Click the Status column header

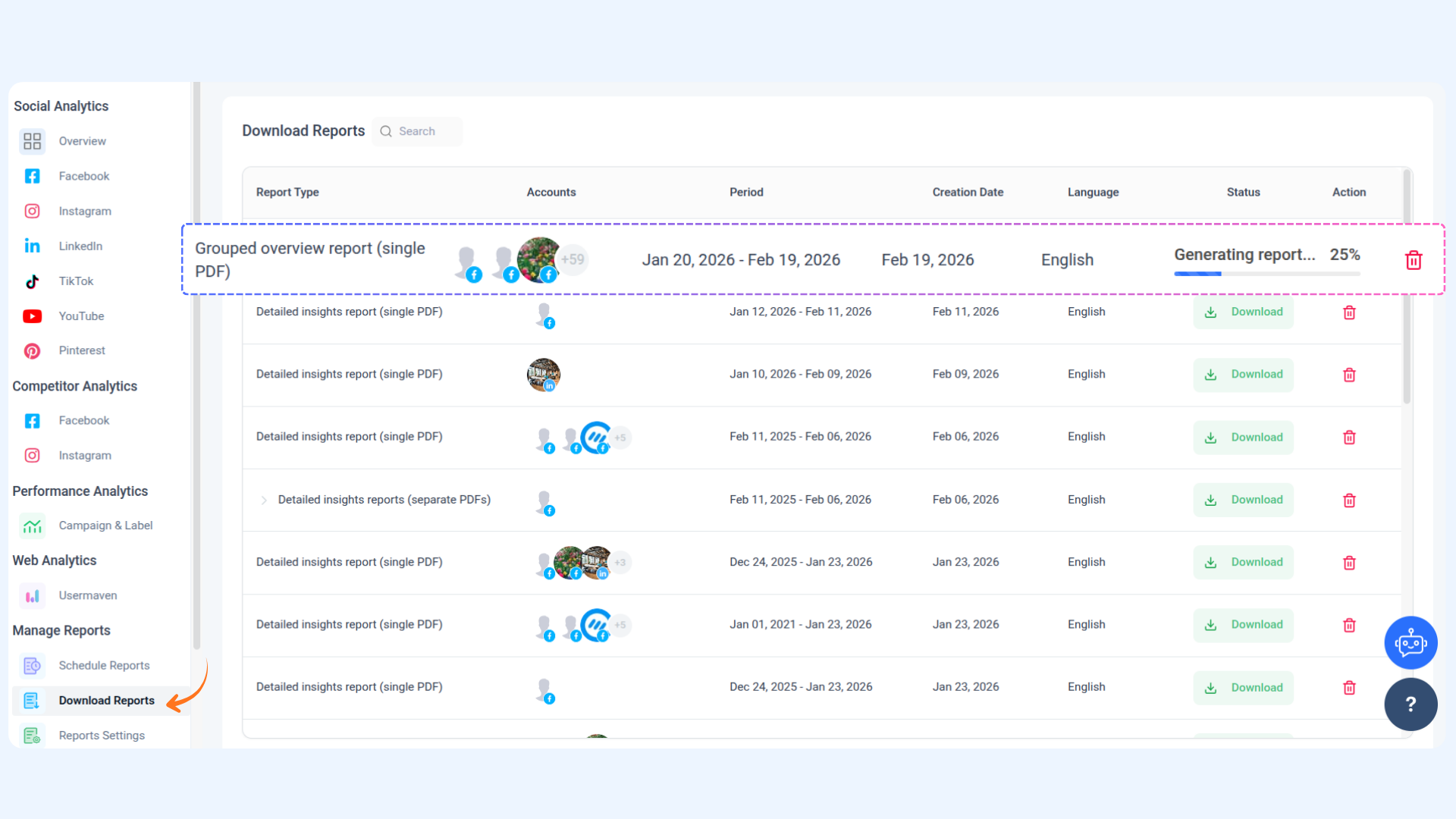tap(1243, 193)
